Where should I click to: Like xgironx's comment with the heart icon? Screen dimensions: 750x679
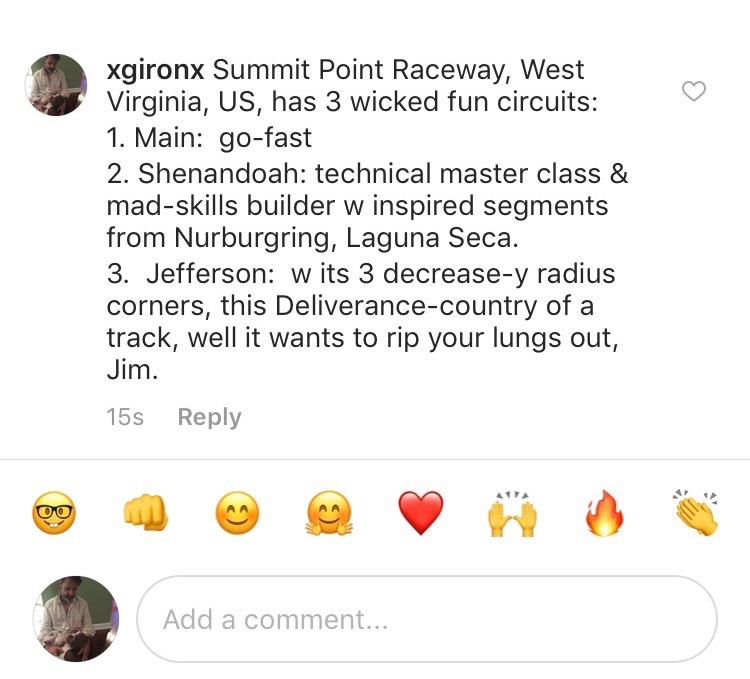pos(694,91)
